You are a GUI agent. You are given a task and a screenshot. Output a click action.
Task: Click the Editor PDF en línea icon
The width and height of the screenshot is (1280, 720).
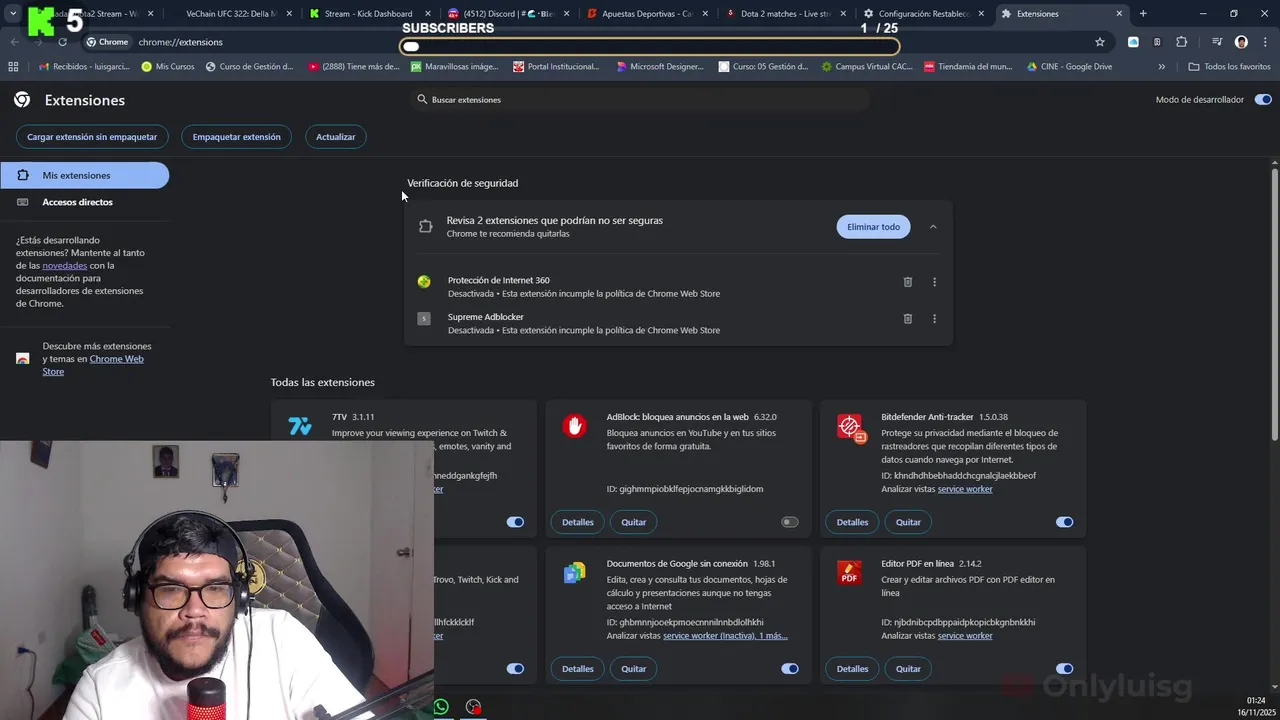pos(849,572)
